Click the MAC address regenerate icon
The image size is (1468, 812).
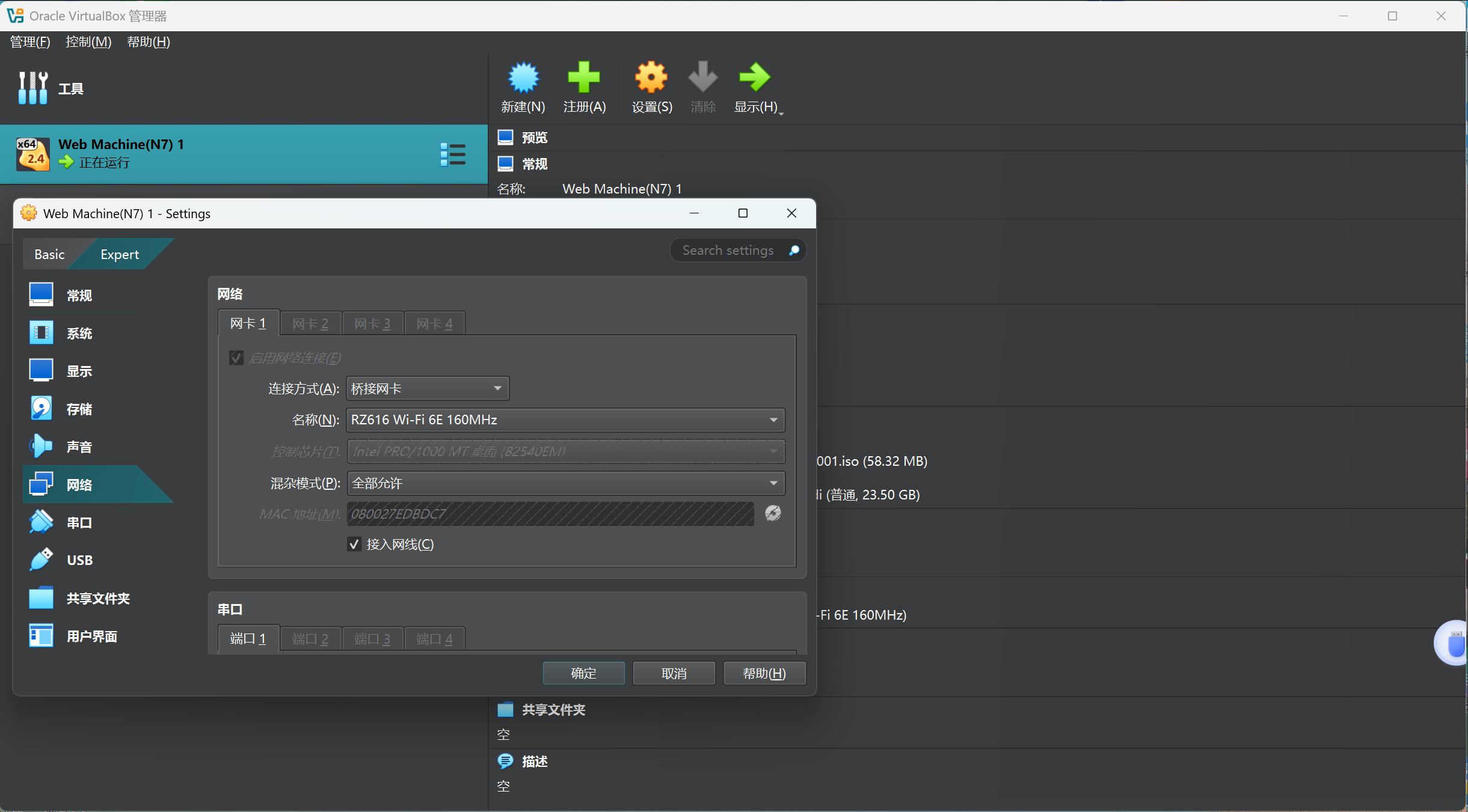click(x=773, y=513)
